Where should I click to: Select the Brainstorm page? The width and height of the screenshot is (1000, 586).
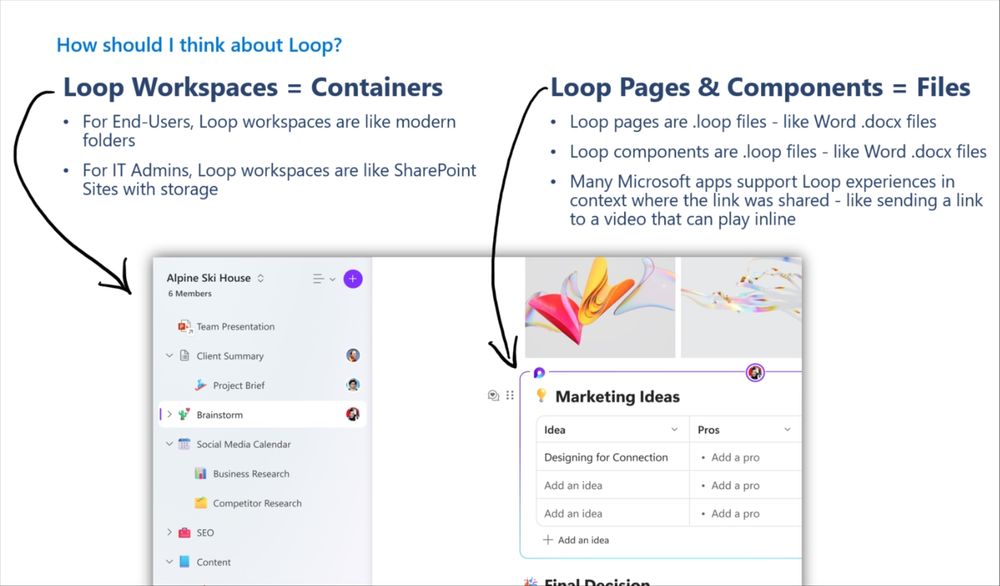pyautogui.click(x=262, y=414)
